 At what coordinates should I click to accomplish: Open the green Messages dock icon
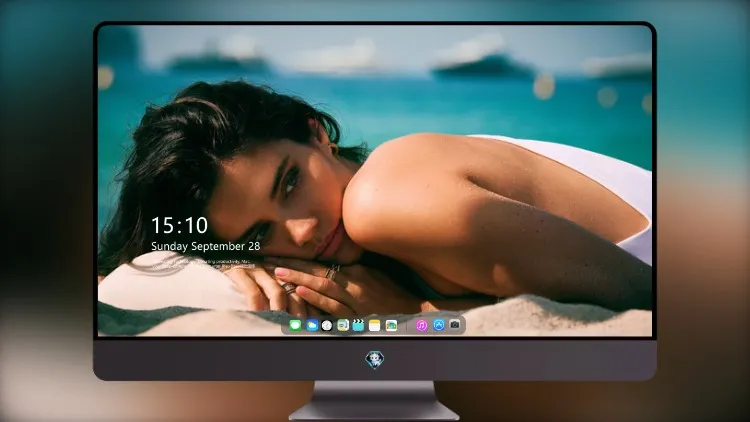296,325
